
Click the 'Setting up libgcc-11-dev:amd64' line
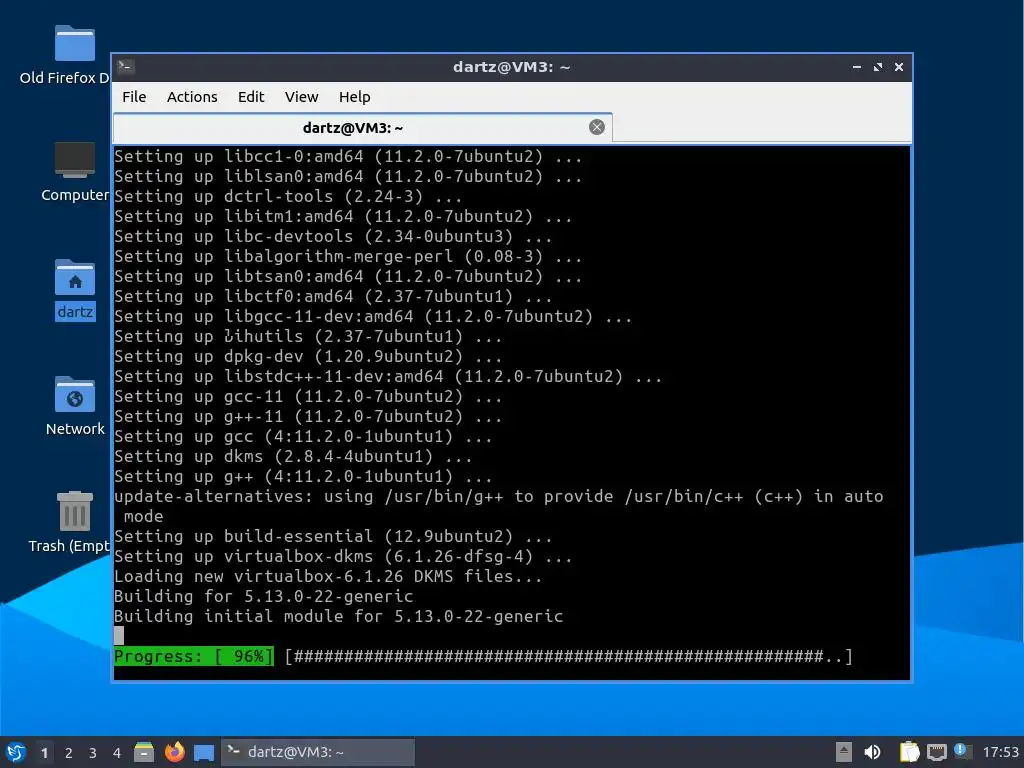373,317
